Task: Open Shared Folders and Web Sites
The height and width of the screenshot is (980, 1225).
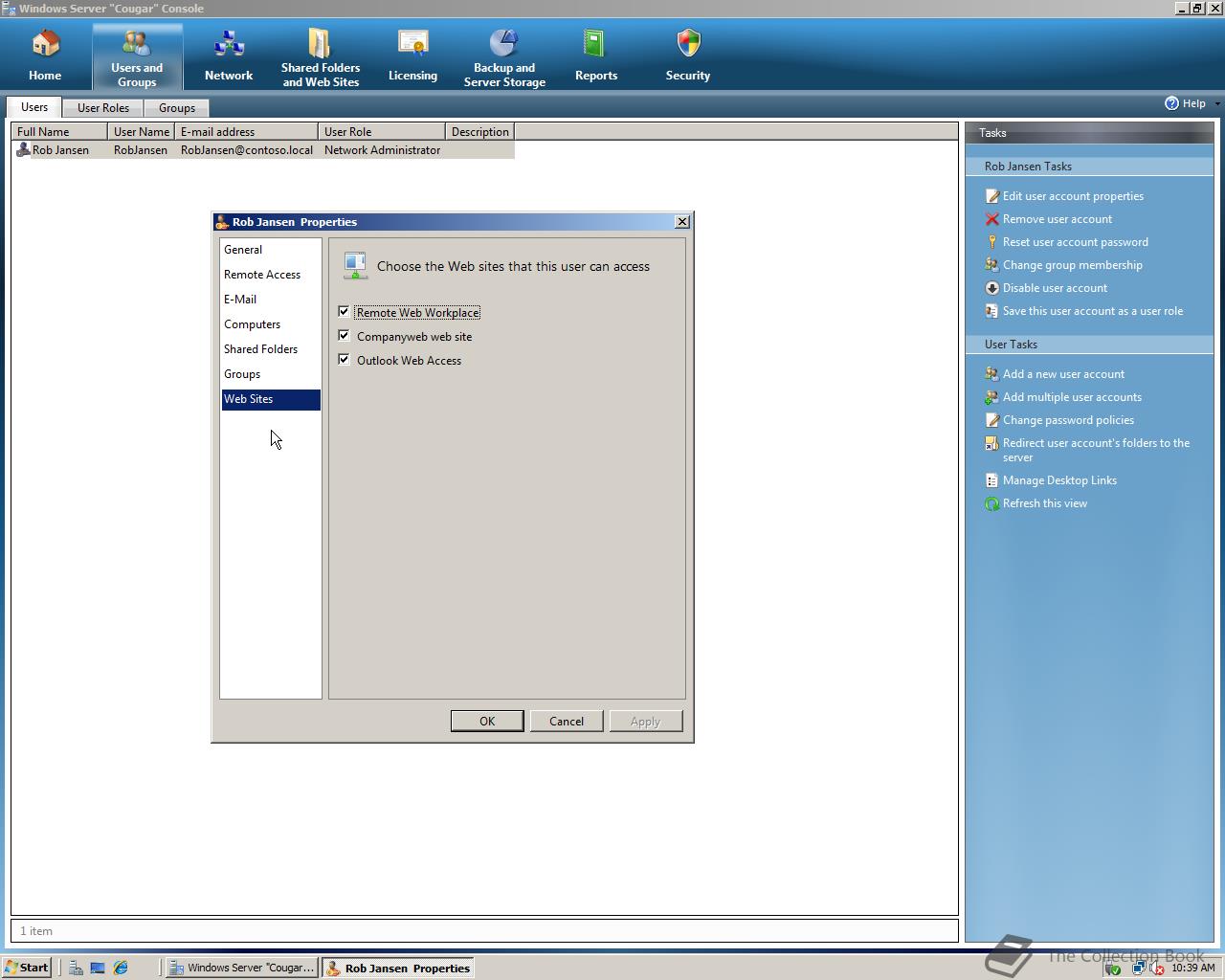Action: coord(320,44)
